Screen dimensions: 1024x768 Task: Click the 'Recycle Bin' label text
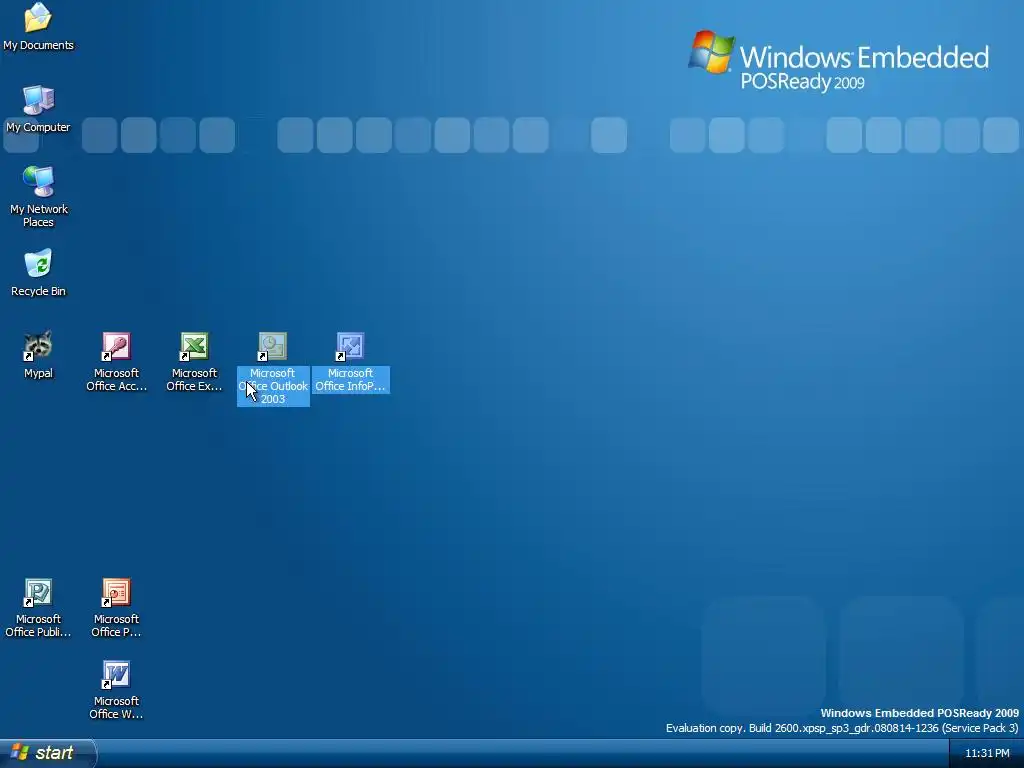pos(39,291)
